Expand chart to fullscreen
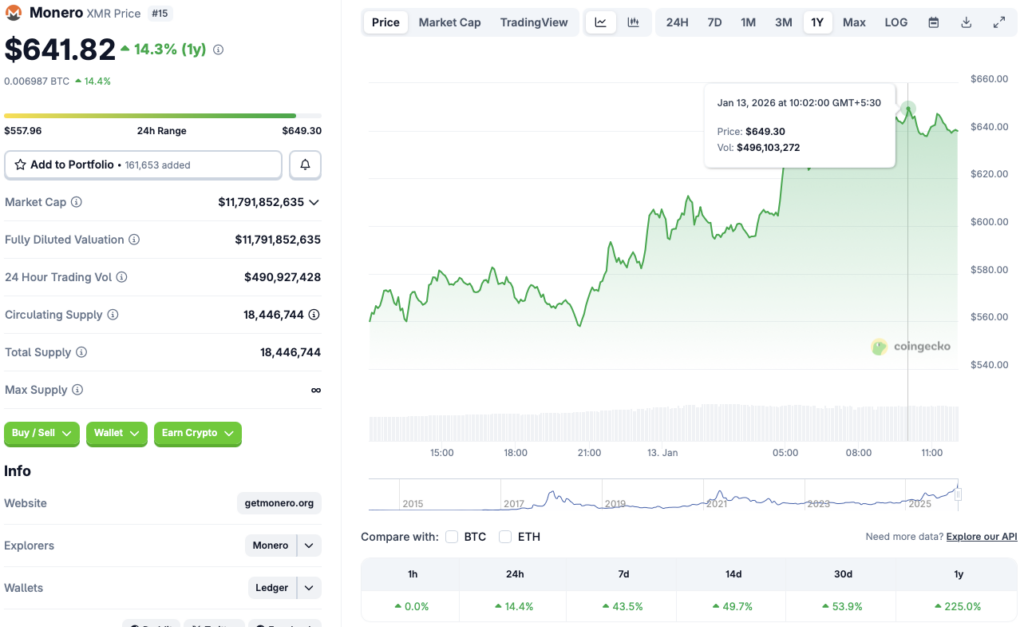Screen dimensions: 1024x627 pos(998,21)
